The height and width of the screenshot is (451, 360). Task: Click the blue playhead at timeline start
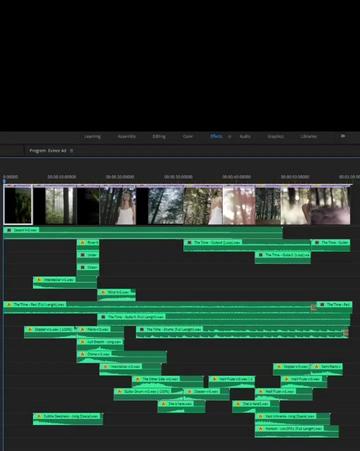pyautogui.click(x=4, y=181)
